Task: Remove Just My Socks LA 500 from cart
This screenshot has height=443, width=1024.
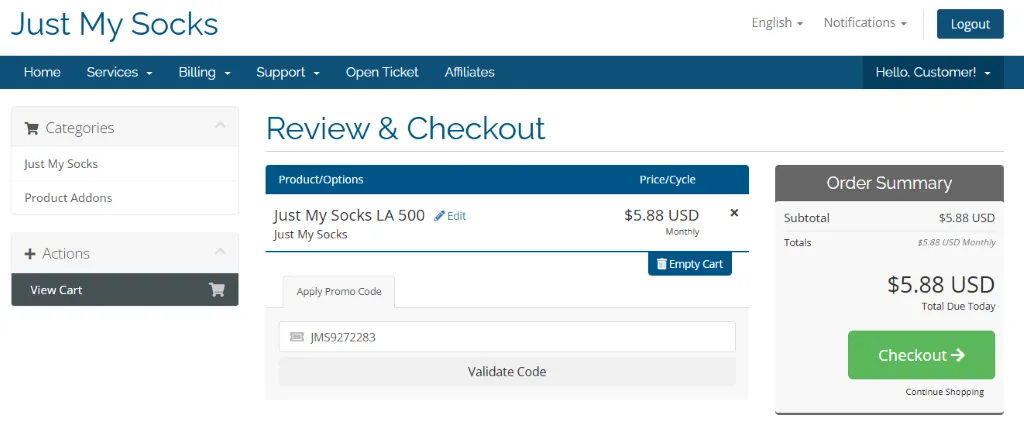Action: pos(734,213)
